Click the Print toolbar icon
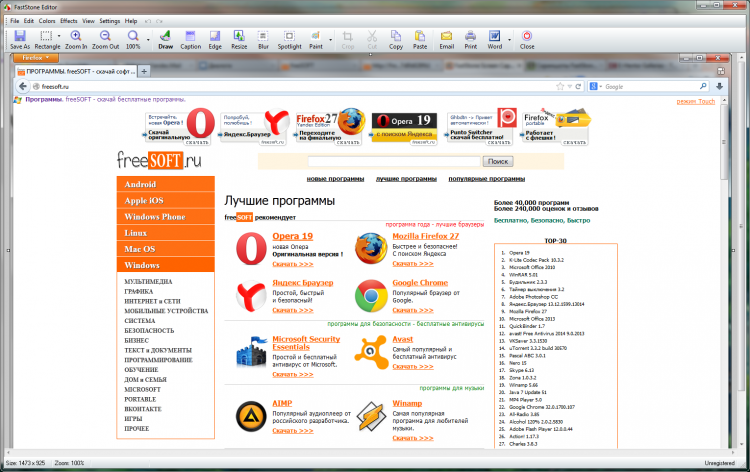 coord(471,40)
